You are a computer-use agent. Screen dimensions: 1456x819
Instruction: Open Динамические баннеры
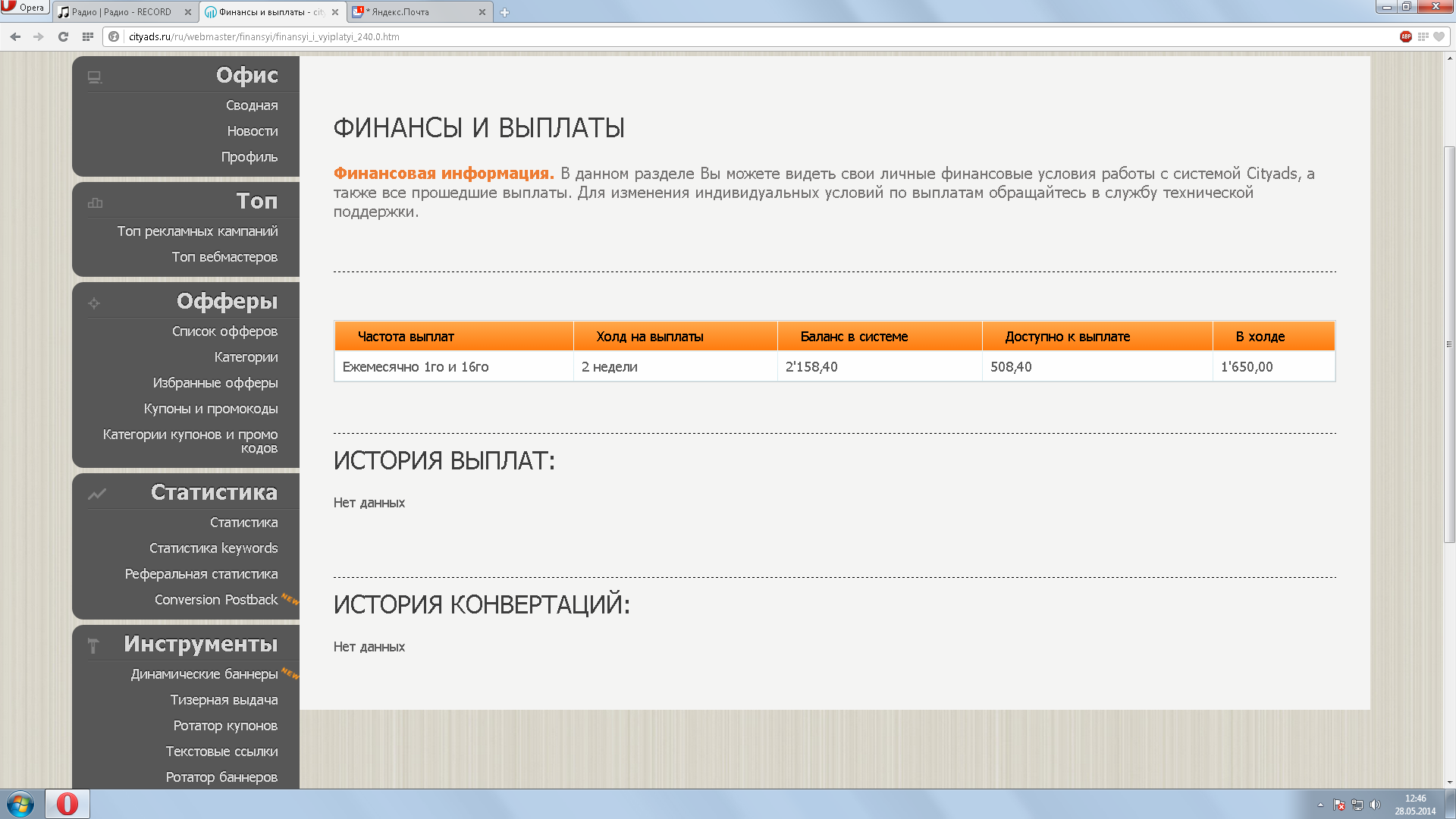click(204, 674)
